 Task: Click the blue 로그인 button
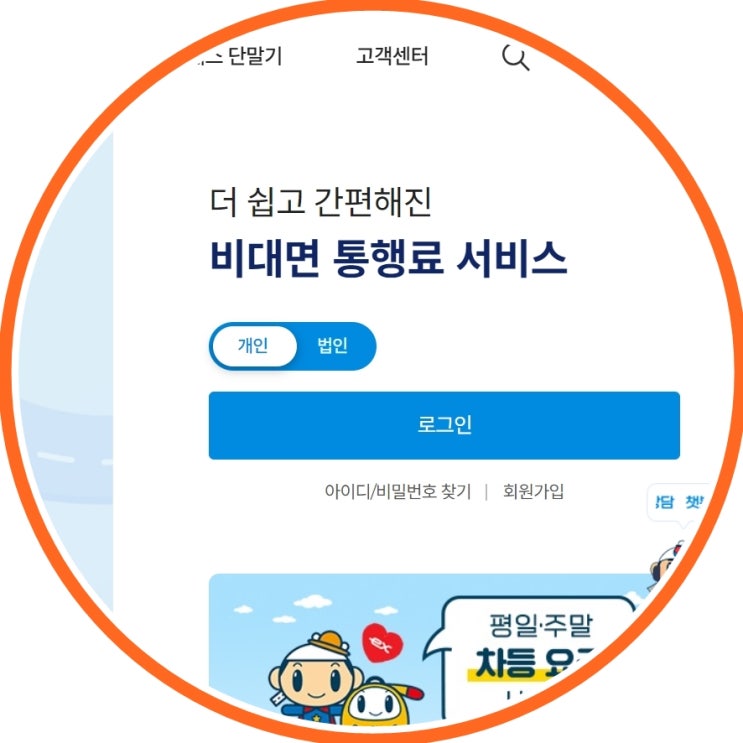pyautogui.click(x=444, y=425)
